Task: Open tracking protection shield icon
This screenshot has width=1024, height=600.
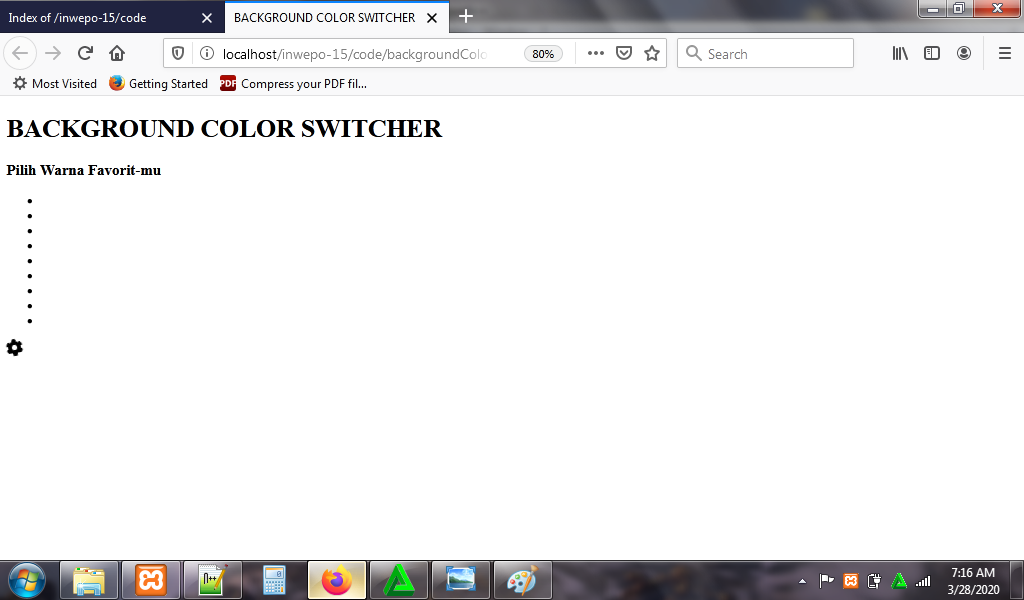Action: tap(178, 54)
